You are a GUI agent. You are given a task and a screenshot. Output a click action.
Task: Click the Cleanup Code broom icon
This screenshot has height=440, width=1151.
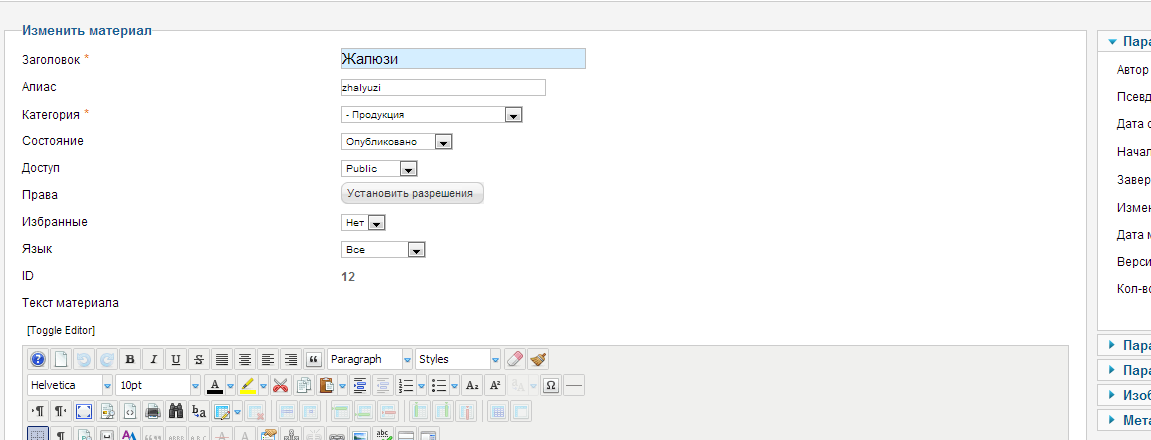(x=538, y=359)
